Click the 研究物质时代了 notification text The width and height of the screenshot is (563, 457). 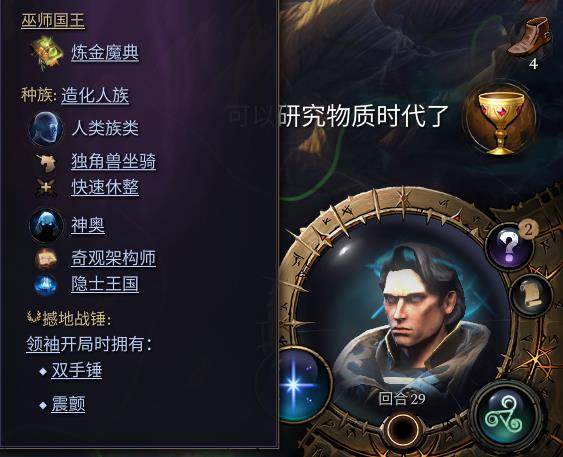click(x=364, y=116)
